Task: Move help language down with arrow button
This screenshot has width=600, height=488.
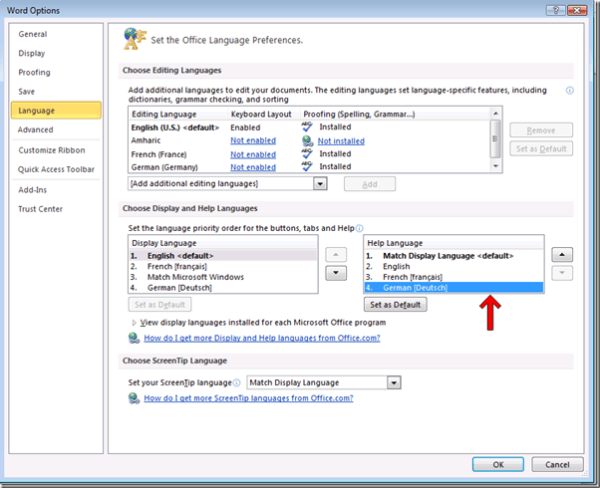Action: coord(562,273)
